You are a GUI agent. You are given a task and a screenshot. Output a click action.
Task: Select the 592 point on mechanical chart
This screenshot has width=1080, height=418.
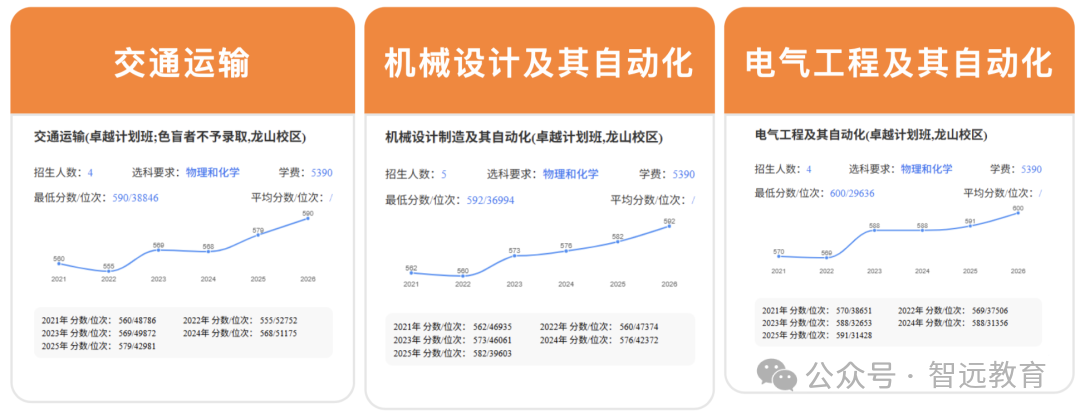pos(669,226)
